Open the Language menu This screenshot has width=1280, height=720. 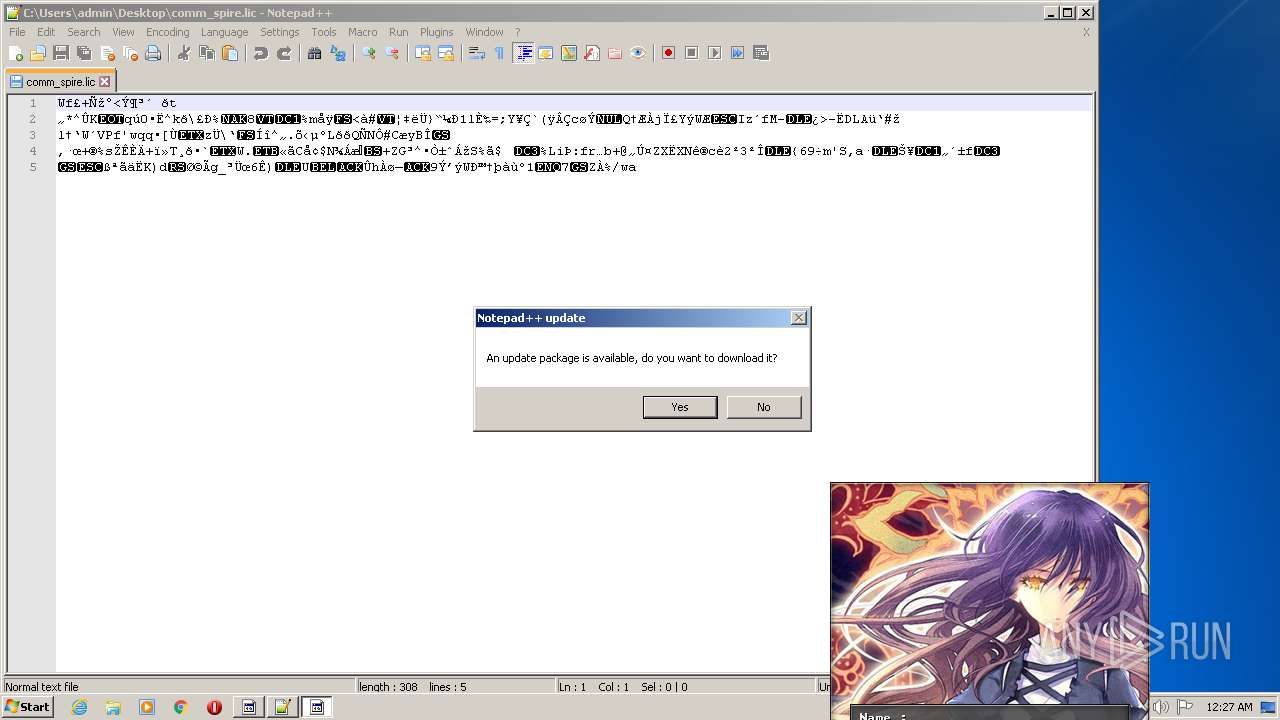point(224,32)
